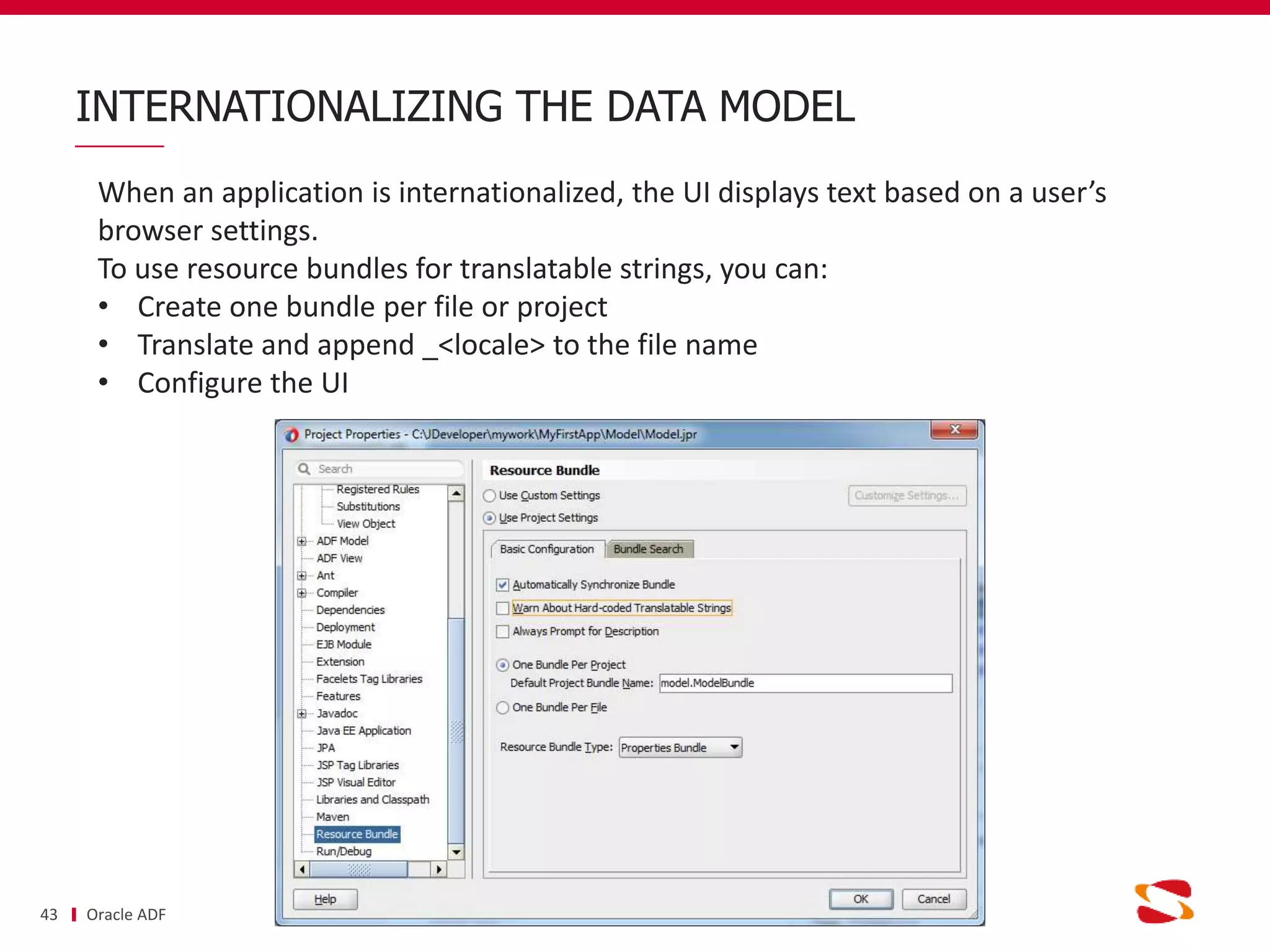
Task: Click the ADF Model label in tree
Action: pos(342,541)
